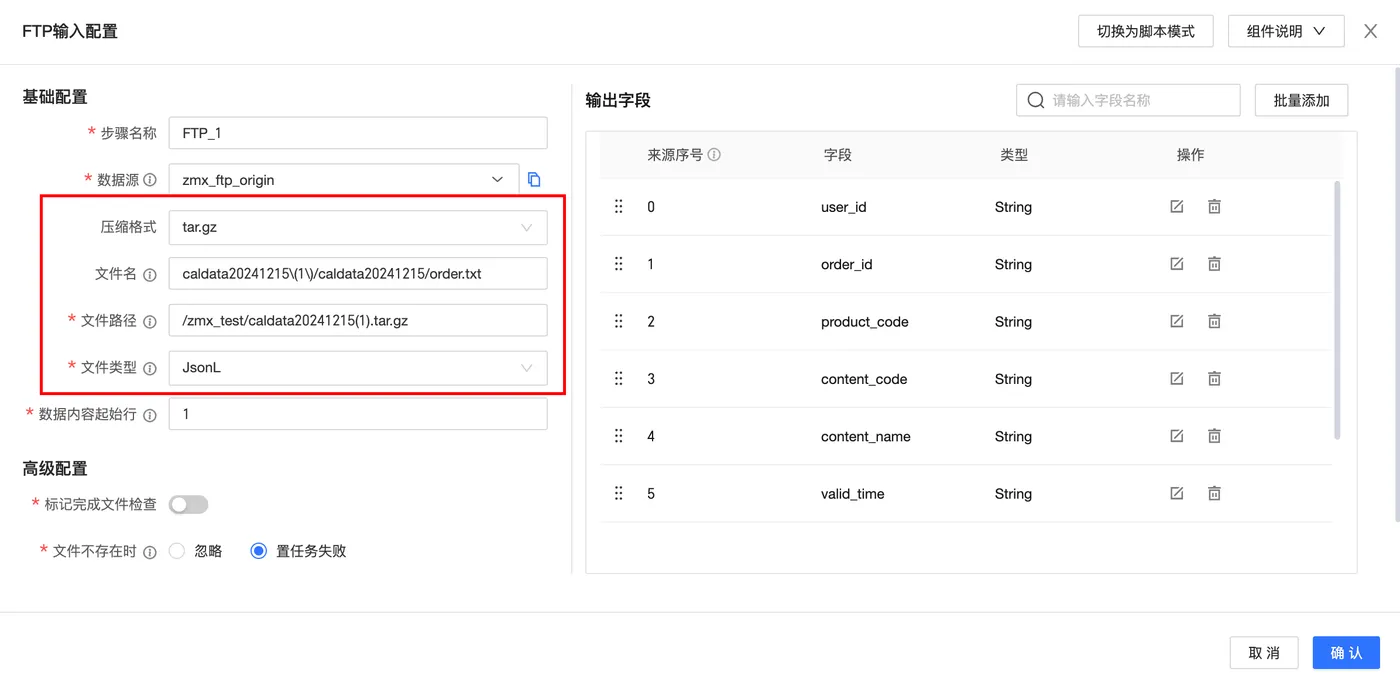Screen dimensions: 1400x686
Task: Click the 步骤名称 input containing FTP_1
Action: [358, 133]
